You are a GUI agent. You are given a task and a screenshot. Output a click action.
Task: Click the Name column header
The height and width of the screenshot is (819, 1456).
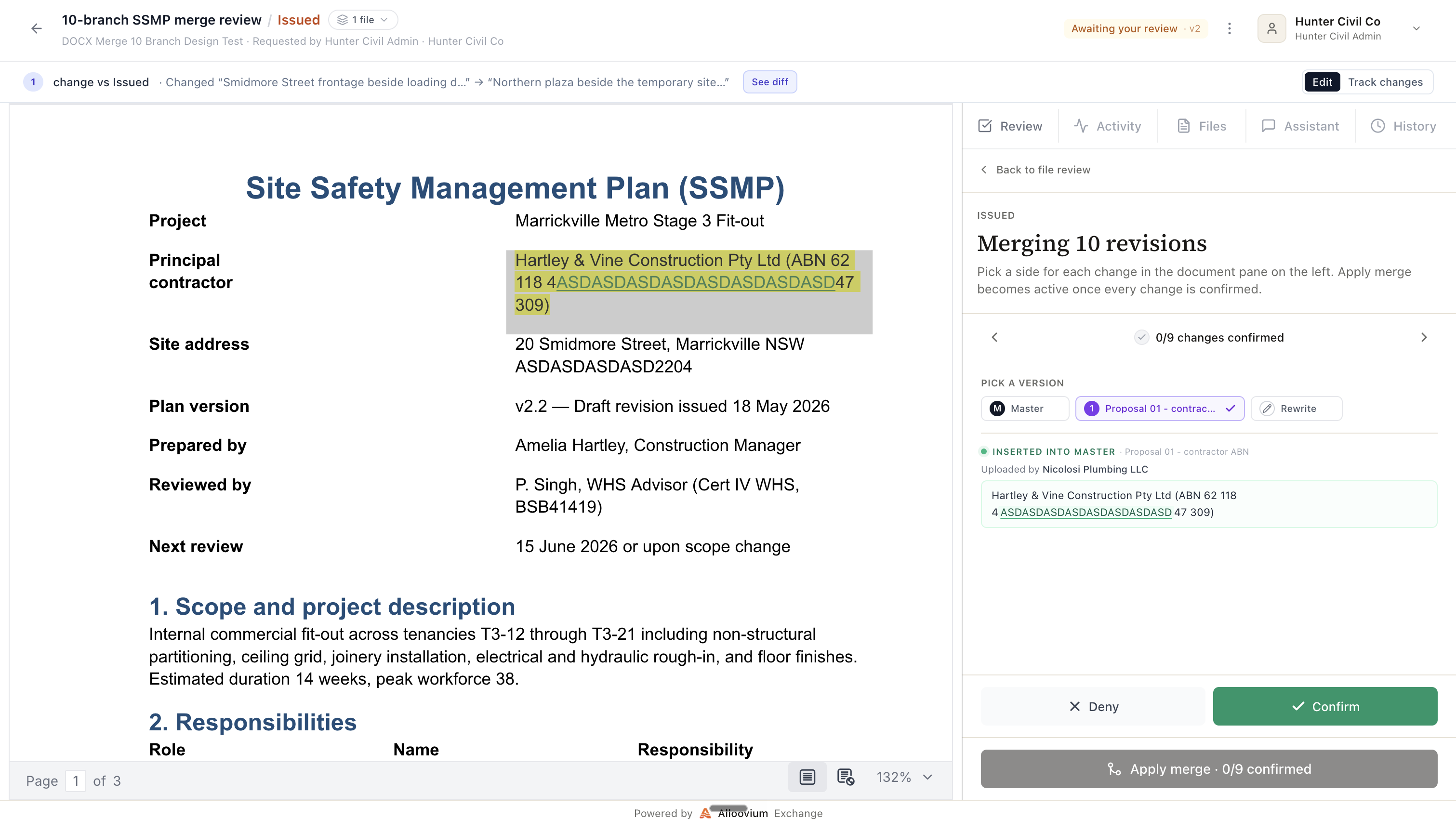coord(416,750)
